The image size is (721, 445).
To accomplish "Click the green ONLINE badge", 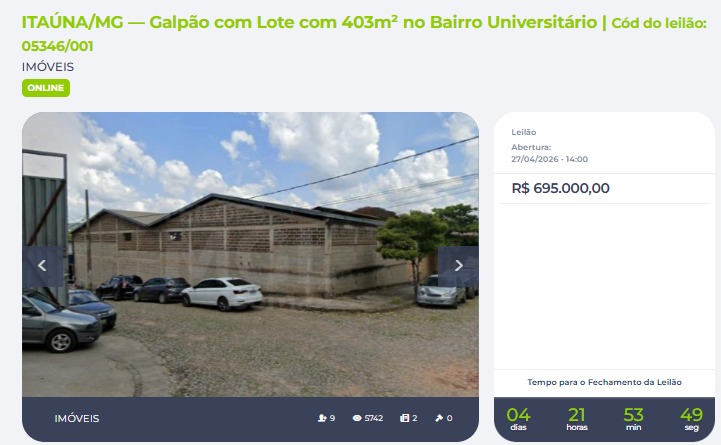I will coord(46,88).
